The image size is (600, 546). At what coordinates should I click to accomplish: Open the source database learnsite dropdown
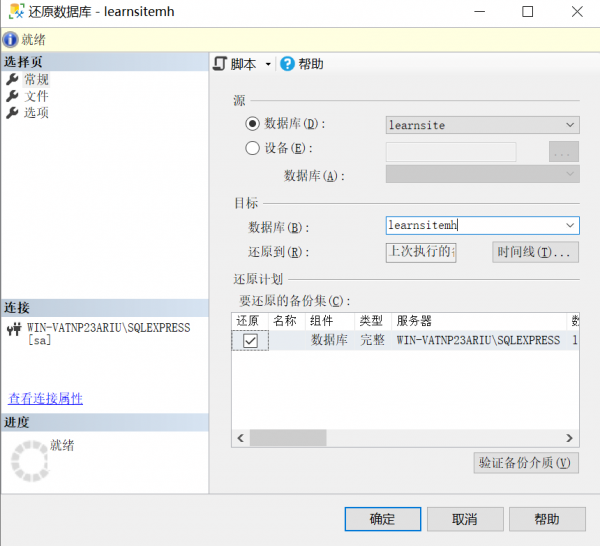point(570,125)
